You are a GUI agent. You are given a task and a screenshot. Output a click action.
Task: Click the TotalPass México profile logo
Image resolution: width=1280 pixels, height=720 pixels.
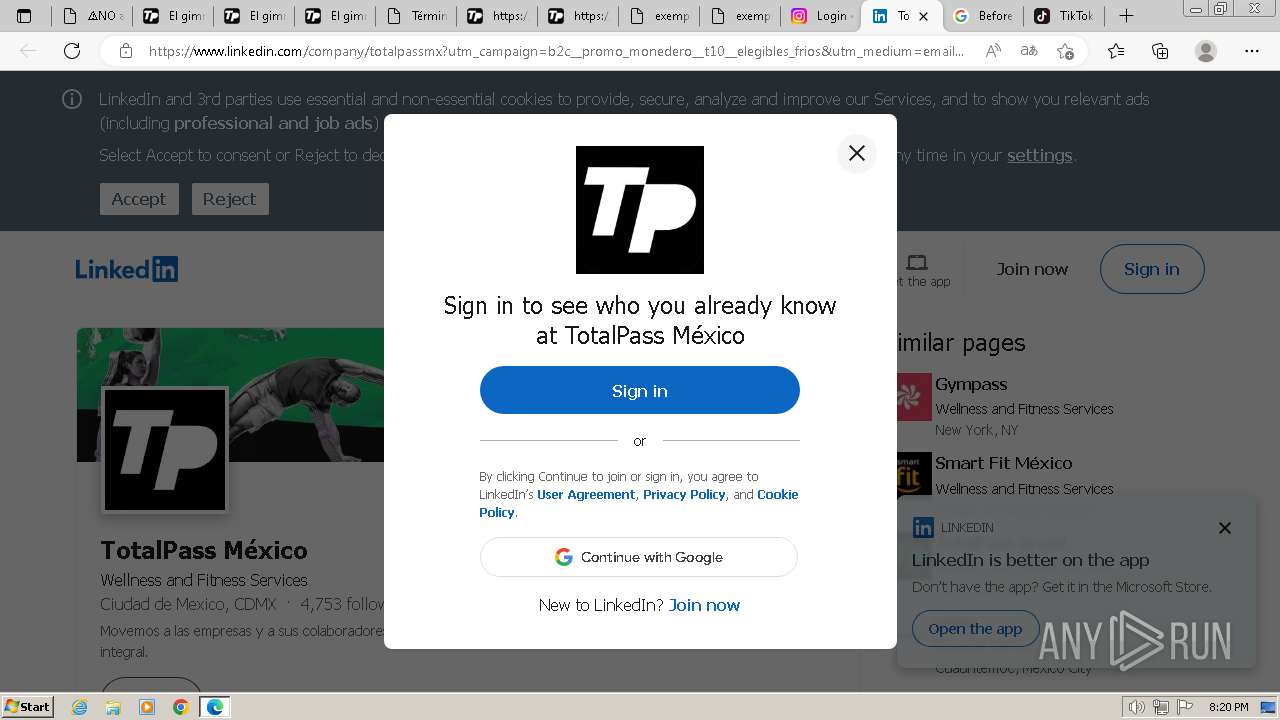click(165, 449)
